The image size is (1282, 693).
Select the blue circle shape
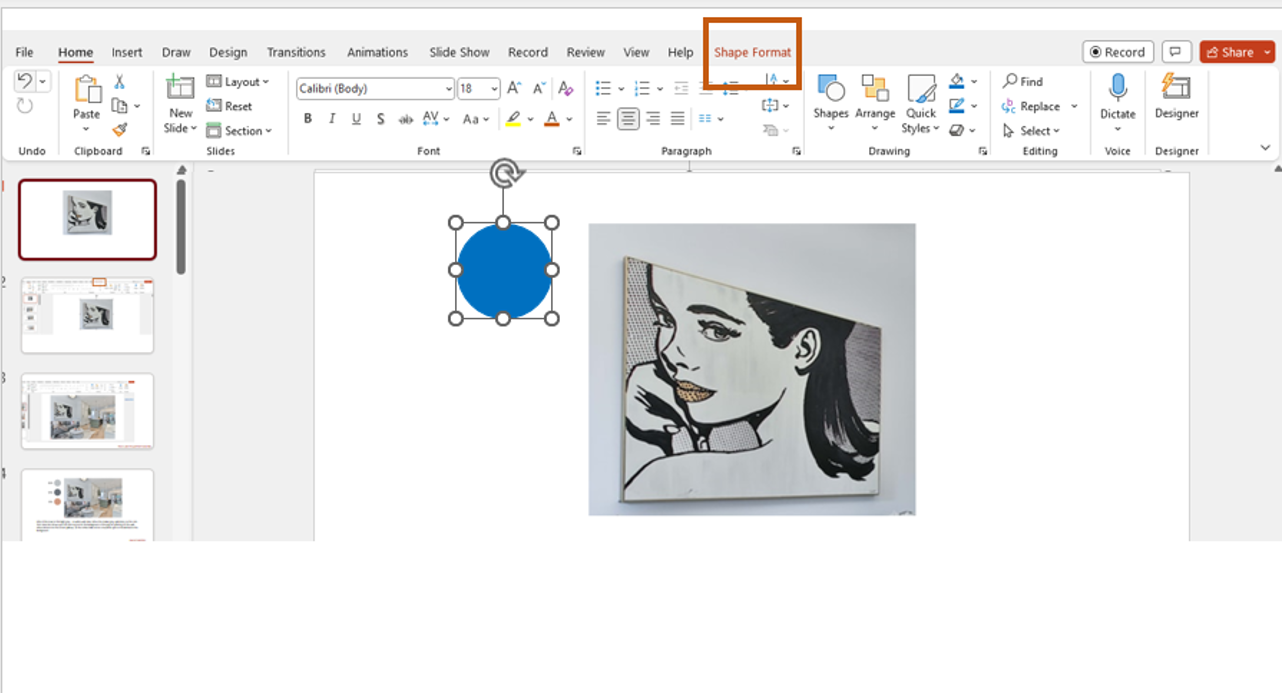504,270
